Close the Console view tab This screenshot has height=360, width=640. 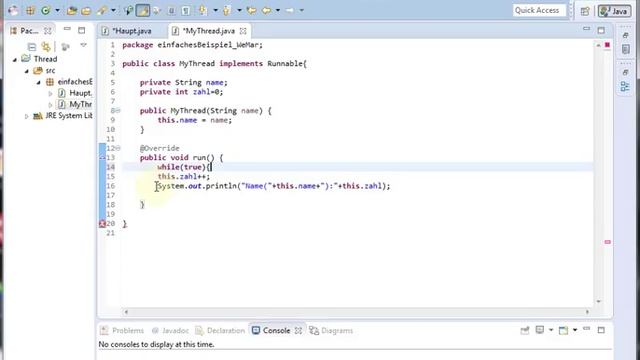[x=298, y=331]
